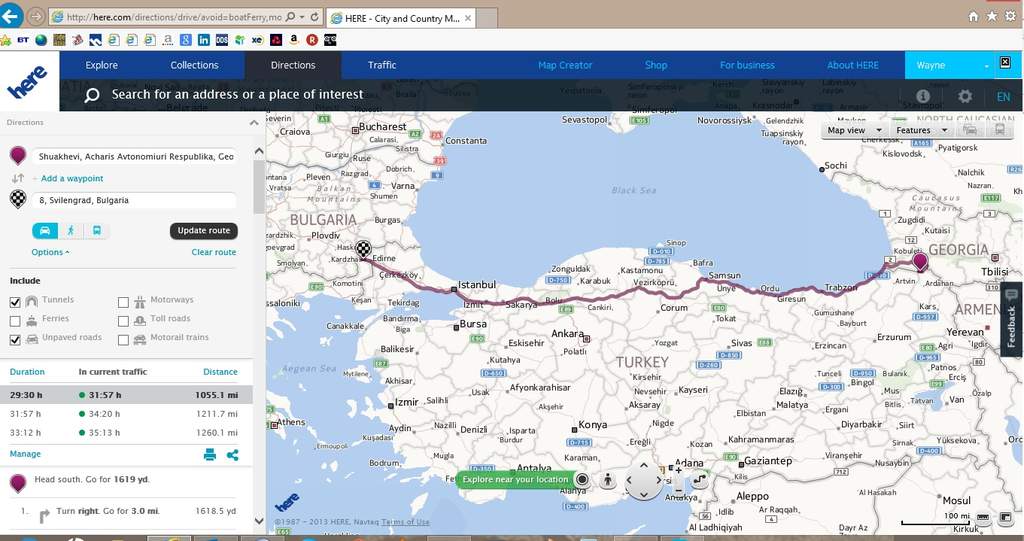Click the Update route button
The image size is (1024, 541).
pos(204,231)
